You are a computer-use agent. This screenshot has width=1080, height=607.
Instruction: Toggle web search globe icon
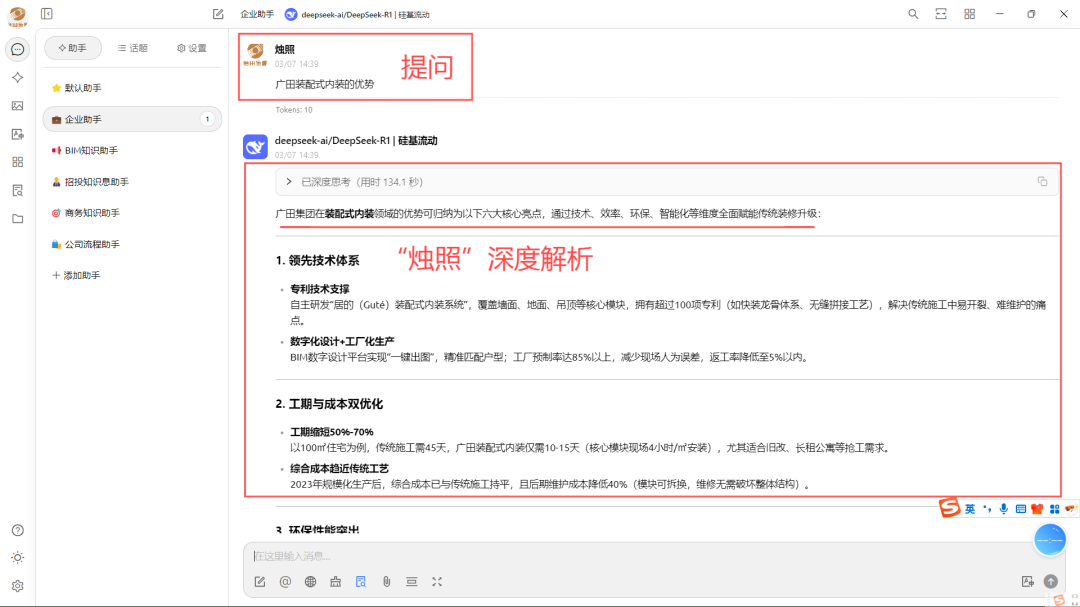[x=311, y=582]
